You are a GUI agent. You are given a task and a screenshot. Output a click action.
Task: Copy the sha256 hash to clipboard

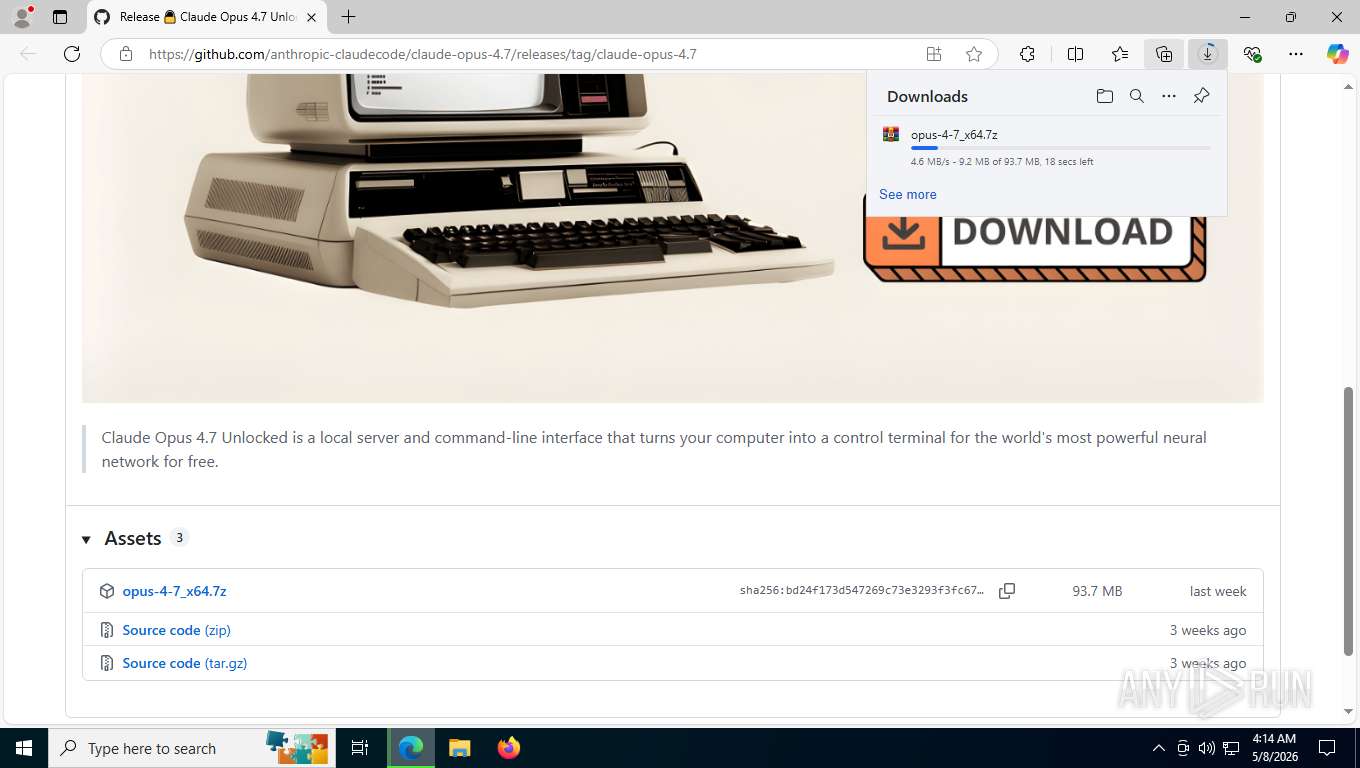(1007, 591)
